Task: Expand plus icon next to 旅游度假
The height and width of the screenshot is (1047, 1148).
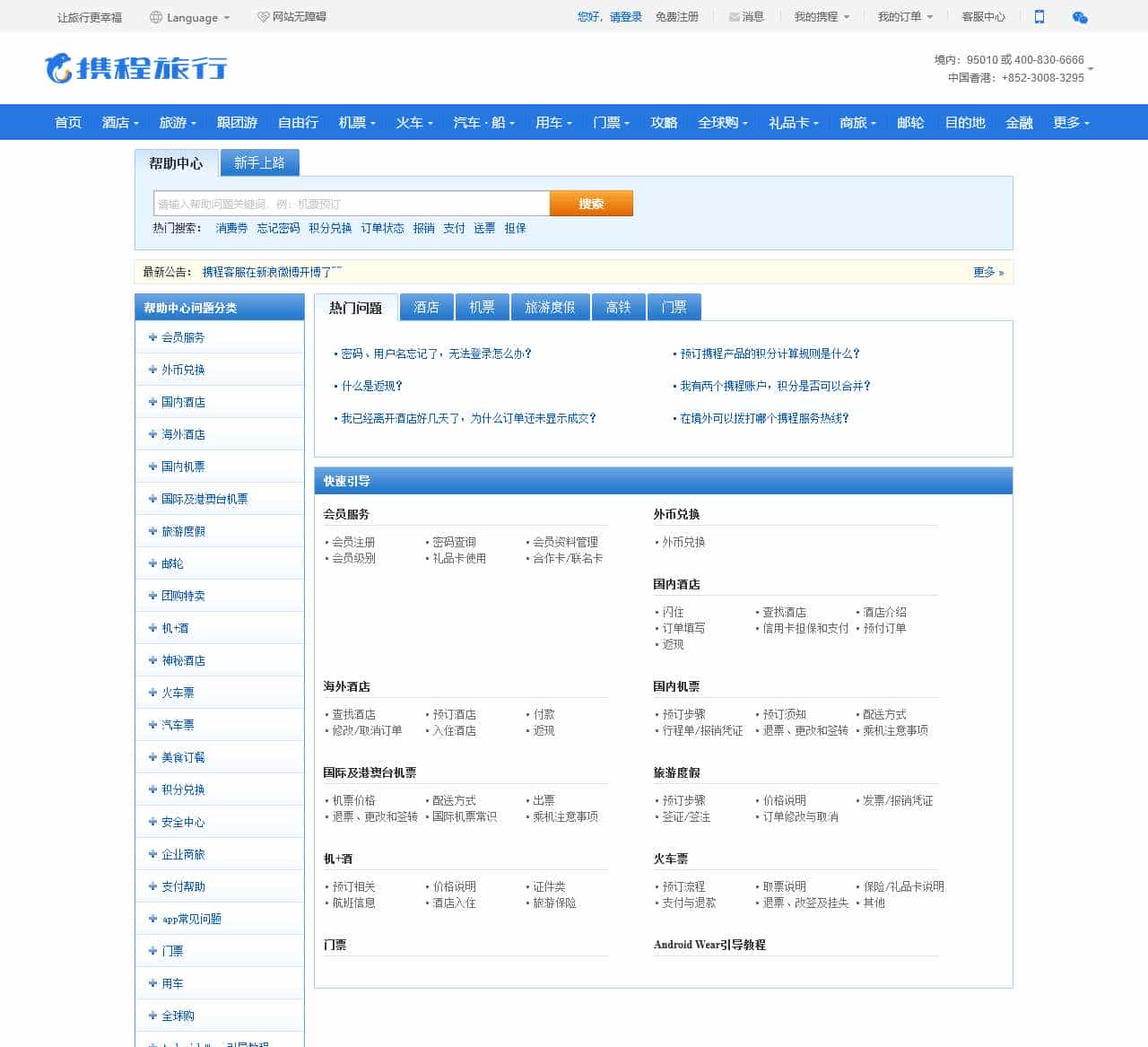Action: coord(152,531)
